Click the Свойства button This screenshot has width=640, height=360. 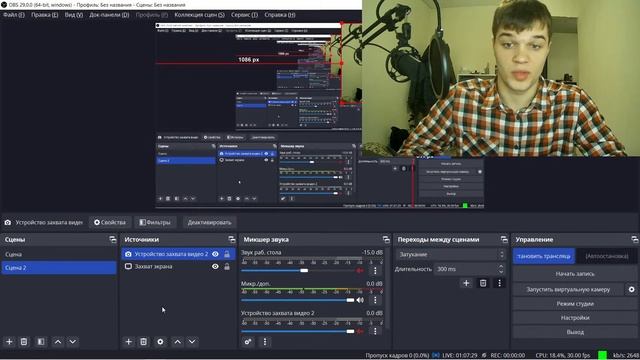[110, 222]
